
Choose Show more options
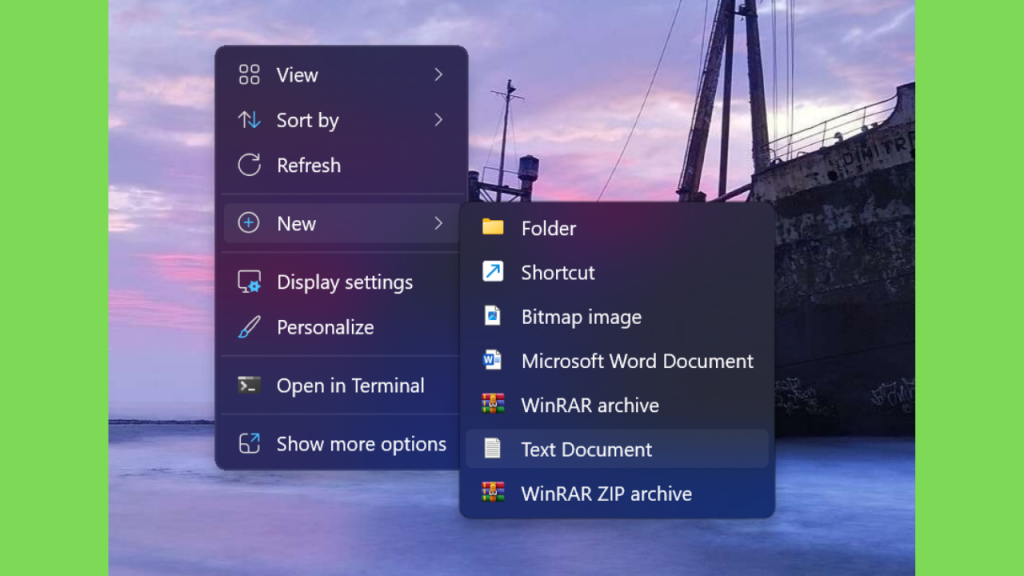[341, 444]
